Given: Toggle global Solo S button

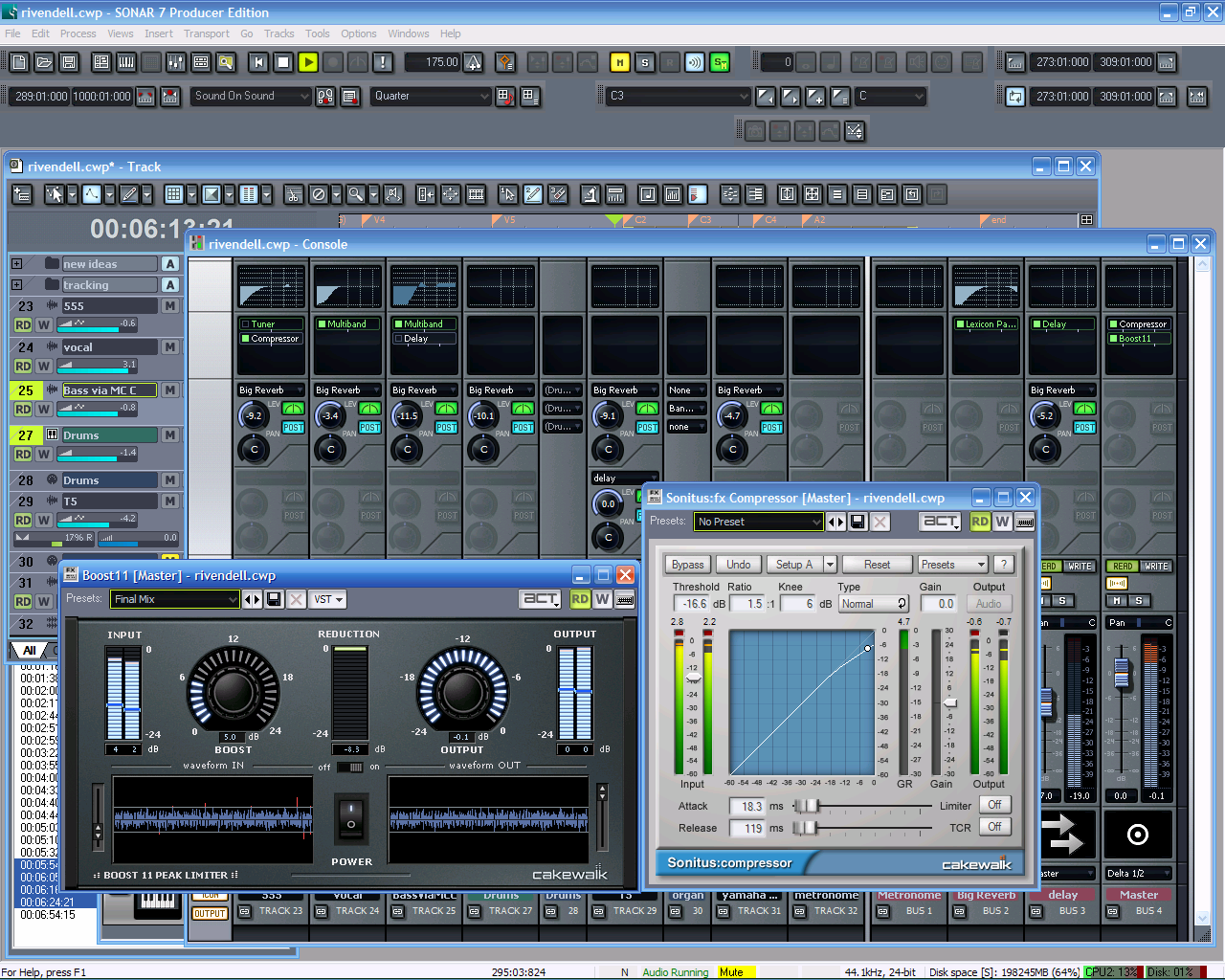Looking at the screenshot, I should (x=645, y=62).
